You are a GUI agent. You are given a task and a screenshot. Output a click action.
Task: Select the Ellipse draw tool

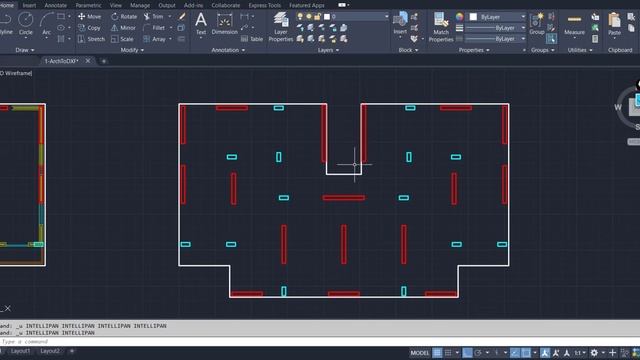click(61, 28)
